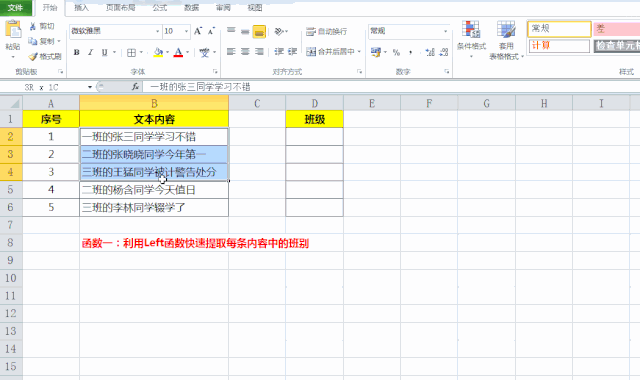Align text to top
Viewport: 640px width, 380px height.
[x=231, y=31]
